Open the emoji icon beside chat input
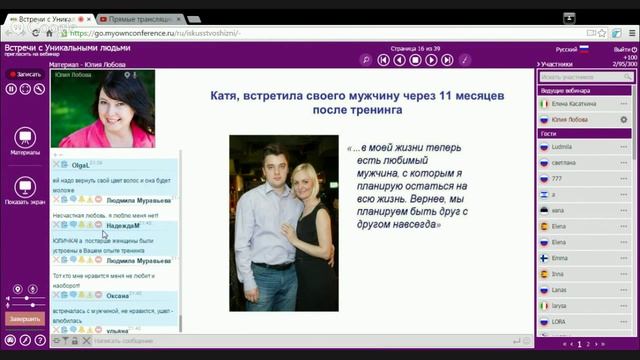The image size is (640, 360). pos(527,341)
